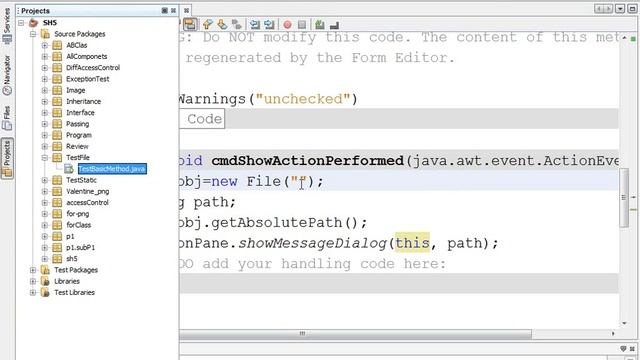Click the vertical scrollbar up arrow

pyautogui.click(x=624, y=38)
